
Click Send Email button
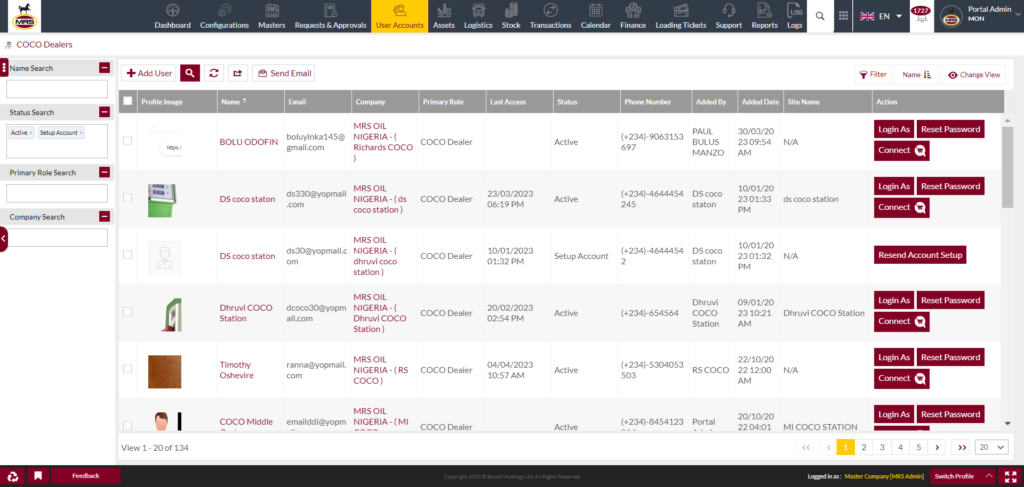tap(283, 73)
